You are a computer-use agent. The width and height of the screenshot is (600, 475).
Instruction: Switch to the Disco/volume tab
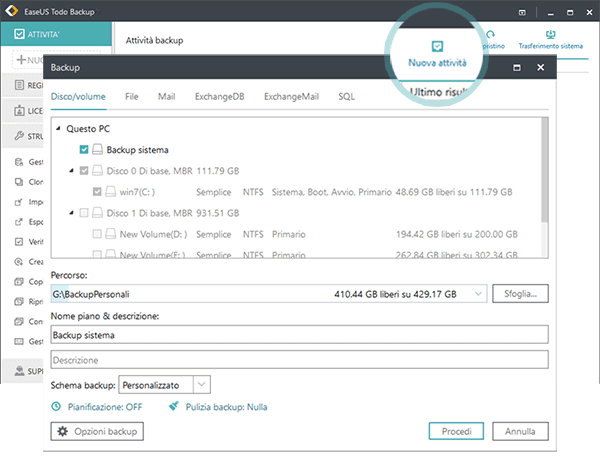(x=78, y=96)
